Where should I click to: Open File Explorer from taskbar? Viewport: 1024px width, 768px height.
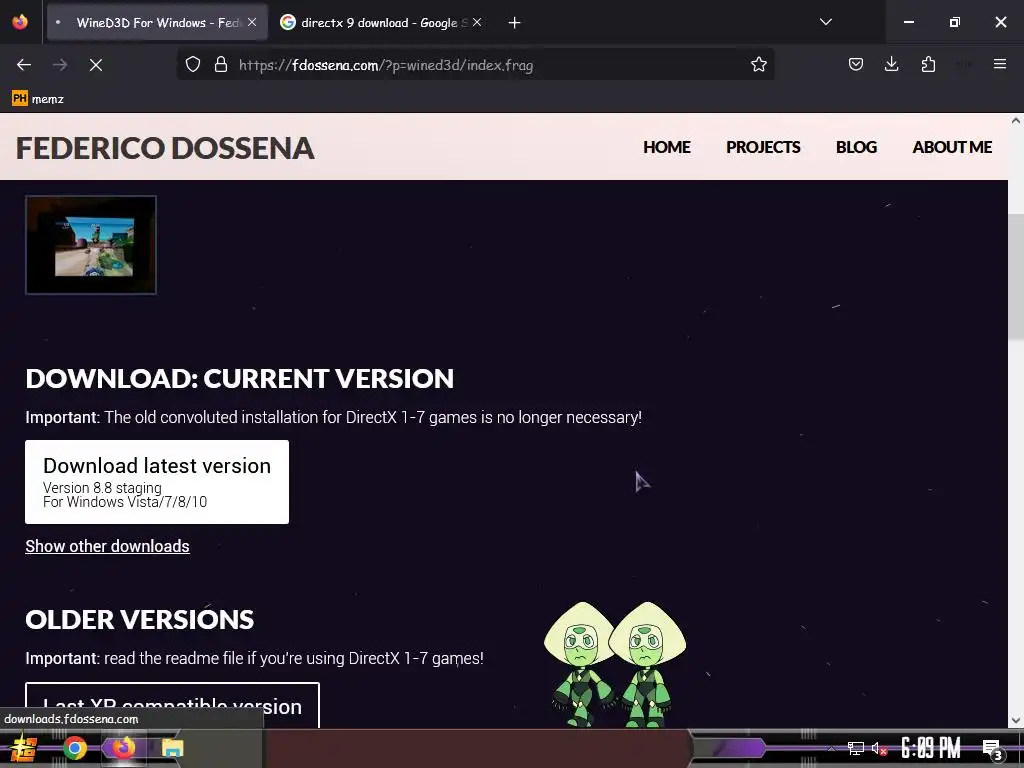point(172,748)
